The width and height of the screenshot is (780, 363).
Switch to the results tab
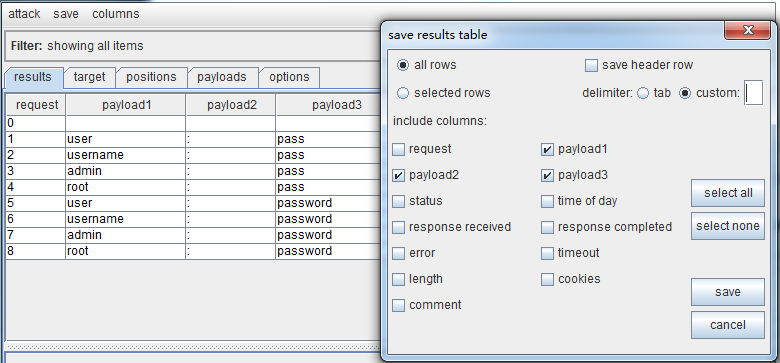click(33, 77)
